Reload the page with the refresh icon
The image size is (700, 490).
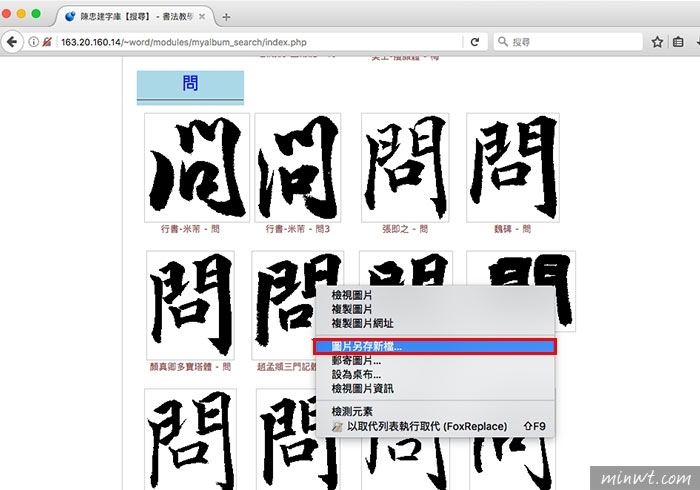(475, 42)
